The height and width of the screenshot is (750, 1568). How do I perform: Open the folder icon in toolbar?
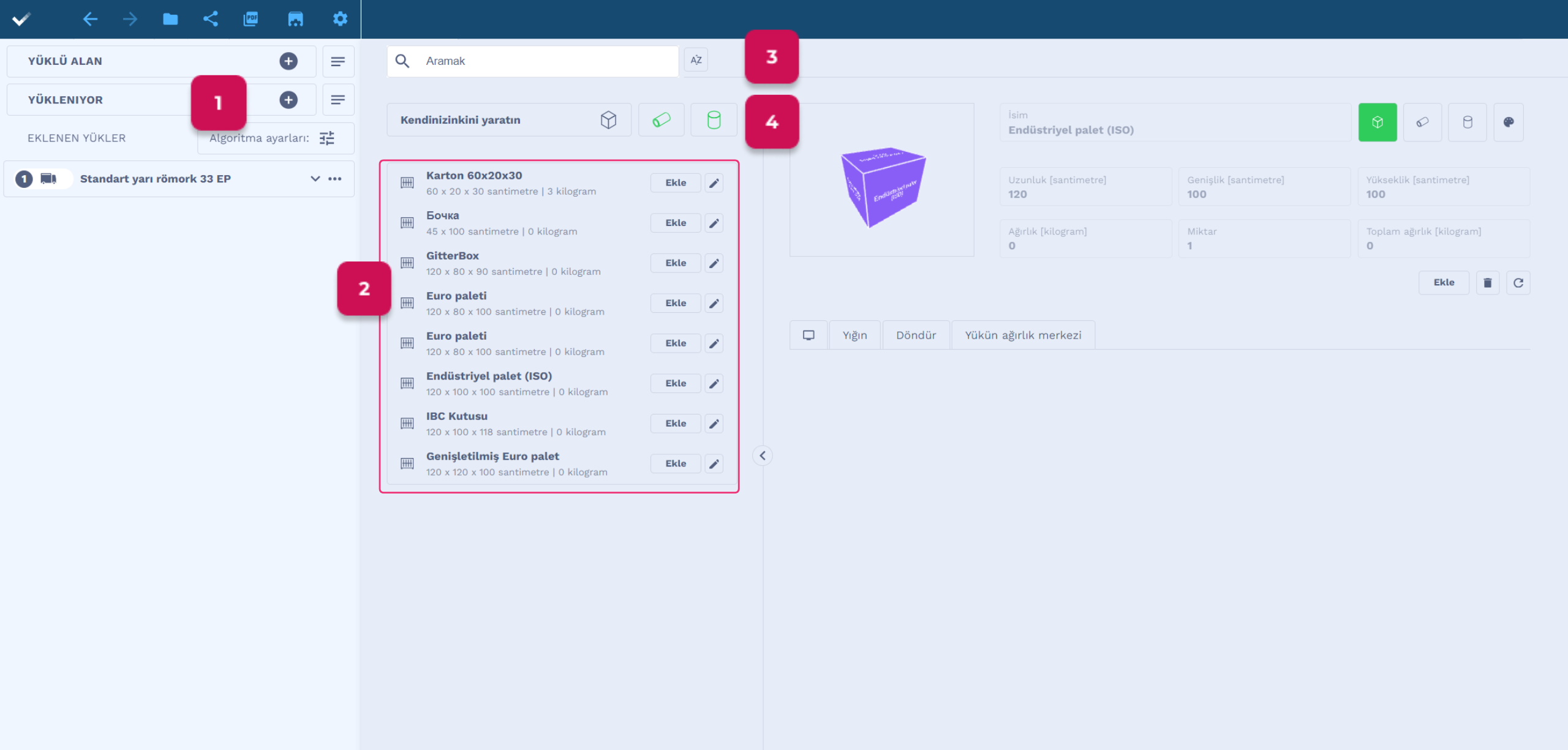170,19
